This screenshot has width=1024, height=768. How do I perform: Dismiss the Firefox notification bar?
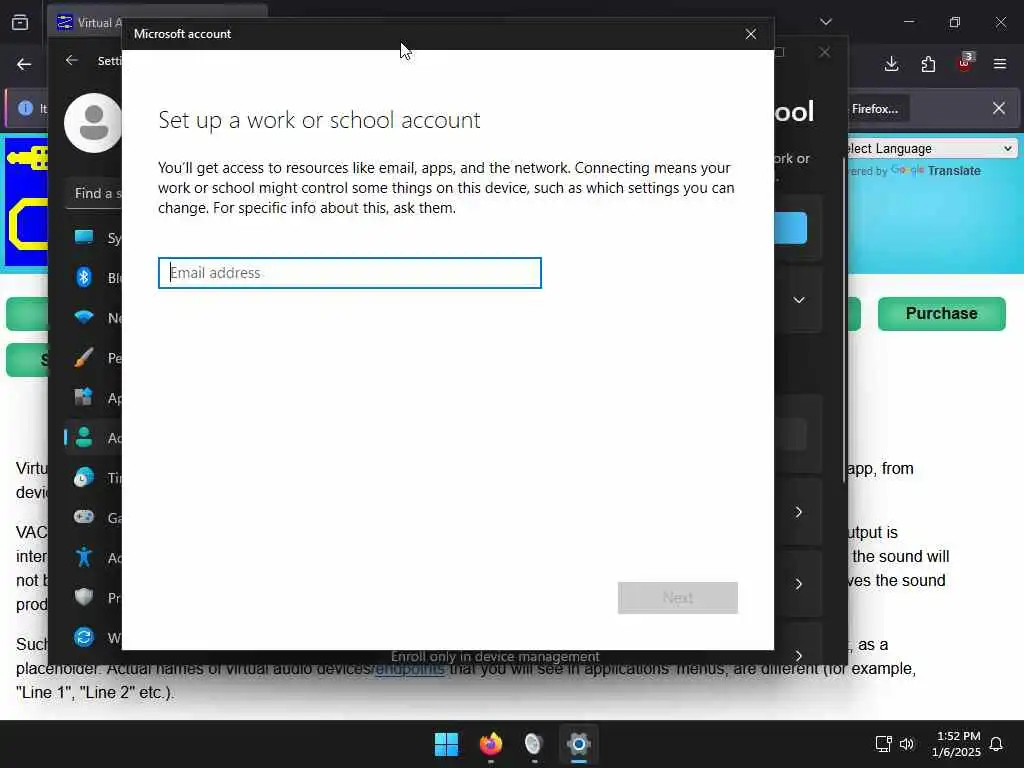(999, 108)
